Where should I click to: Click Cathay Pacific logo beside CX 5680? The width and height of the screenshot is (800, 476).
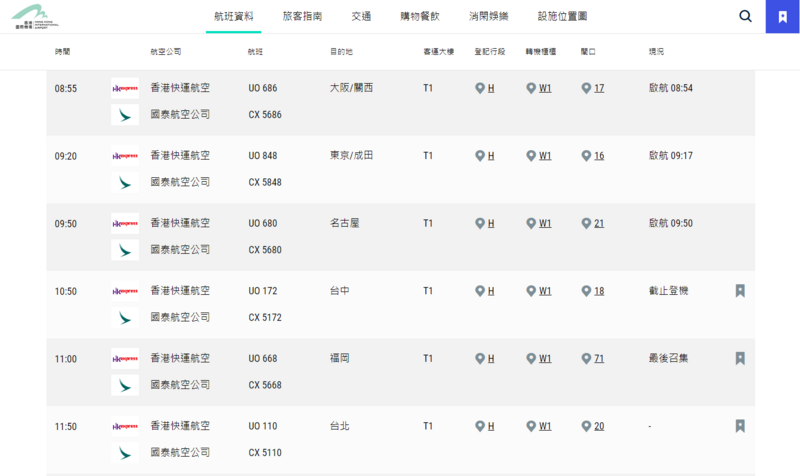125,250
